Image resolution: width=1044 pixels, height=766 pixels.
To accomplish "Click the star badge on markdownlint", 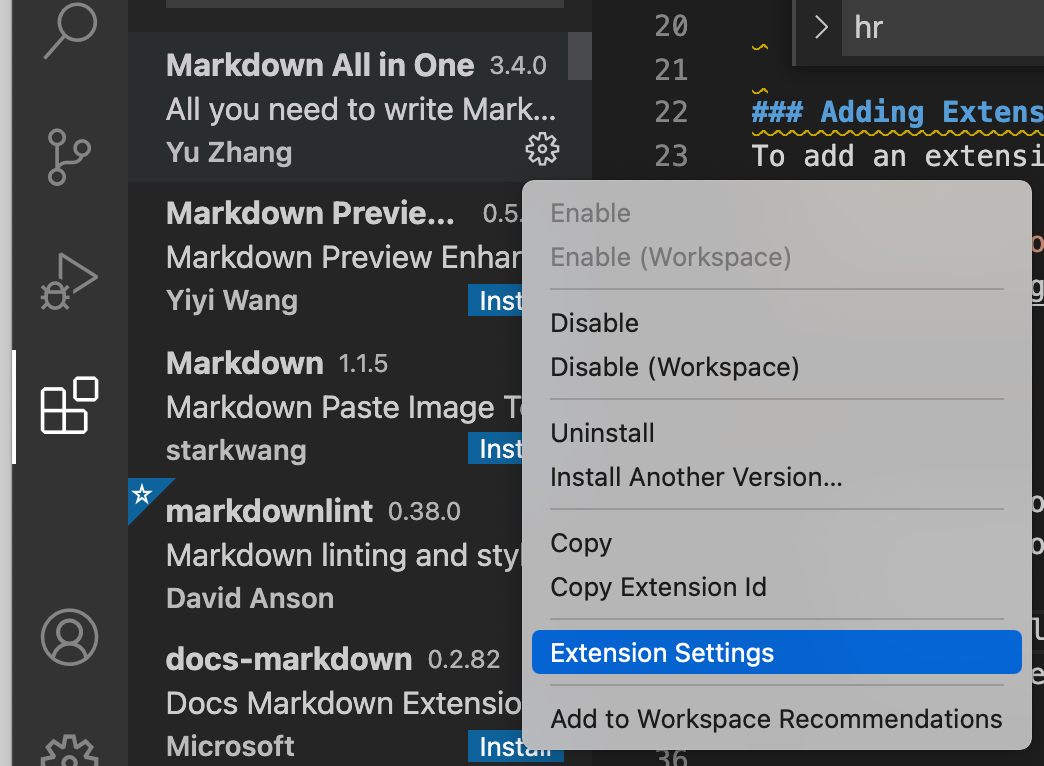I will coord(141,493).
